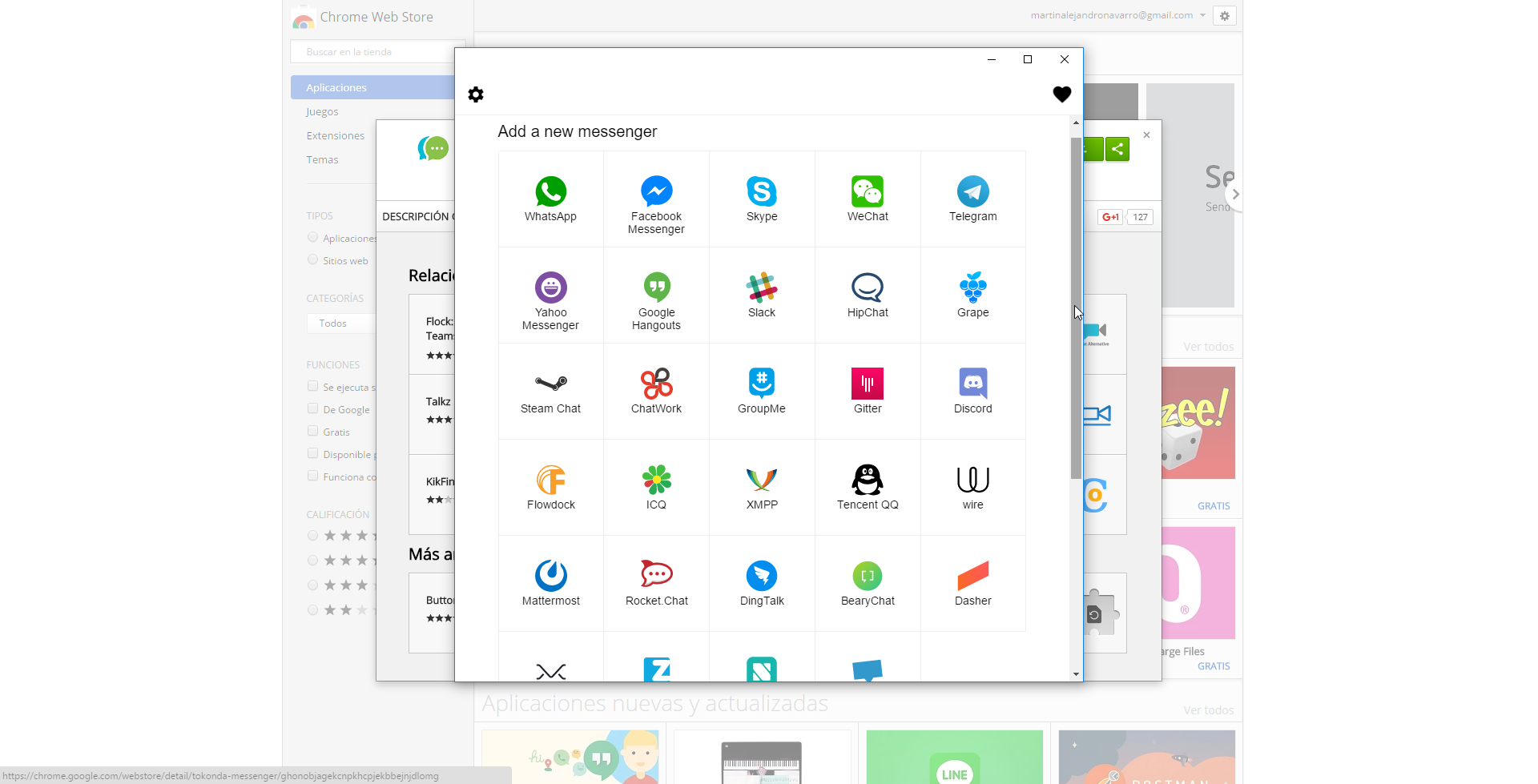This screenshot has width=1538, height=784.
Task: Open the LINE app thumbnail
Action: pos(954,757)
